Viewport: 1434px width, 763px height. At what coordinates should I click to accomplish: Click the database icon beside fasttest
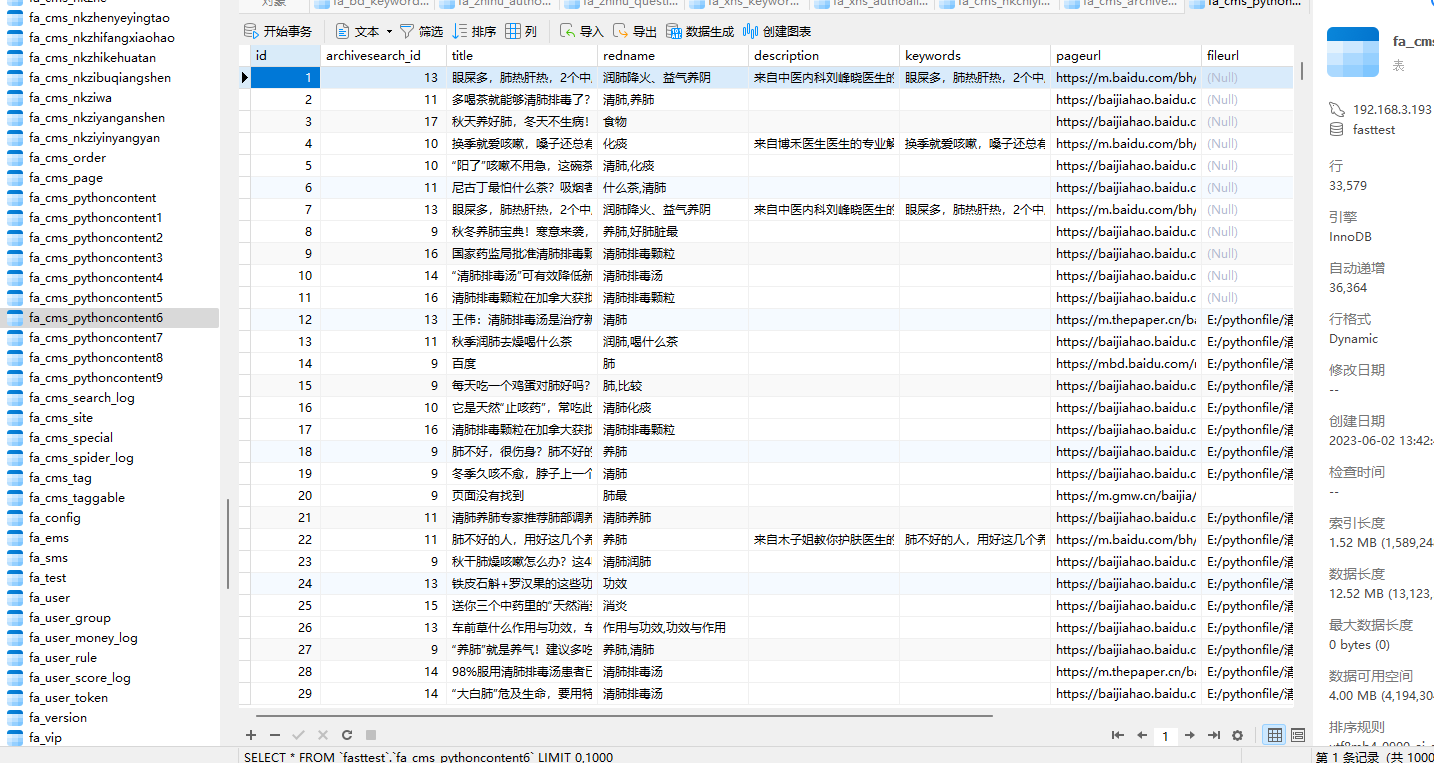1337,130
